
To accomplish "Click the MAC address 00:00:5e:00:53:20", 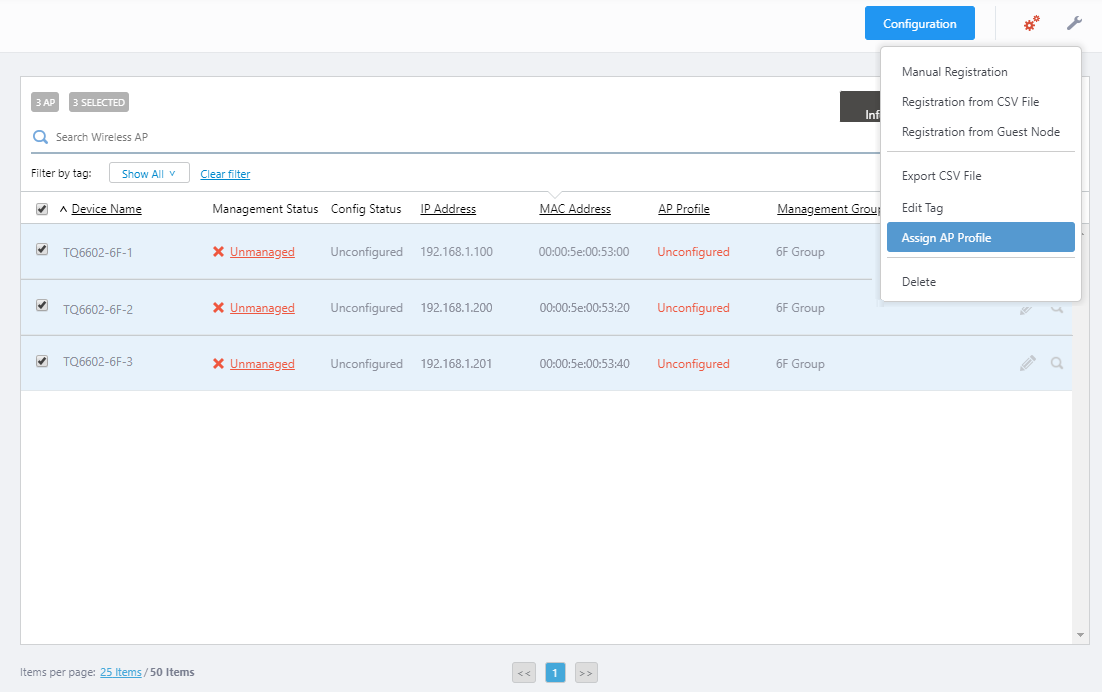I will (584, 308).
